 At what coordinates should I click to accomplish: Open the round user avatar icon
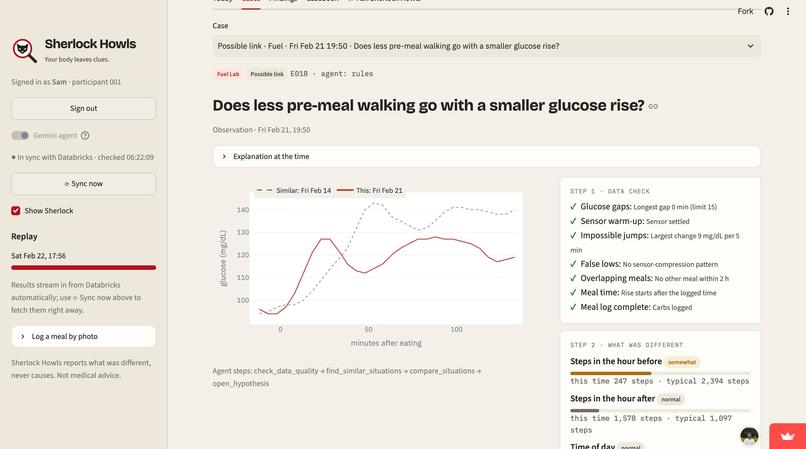coord(749,436)
